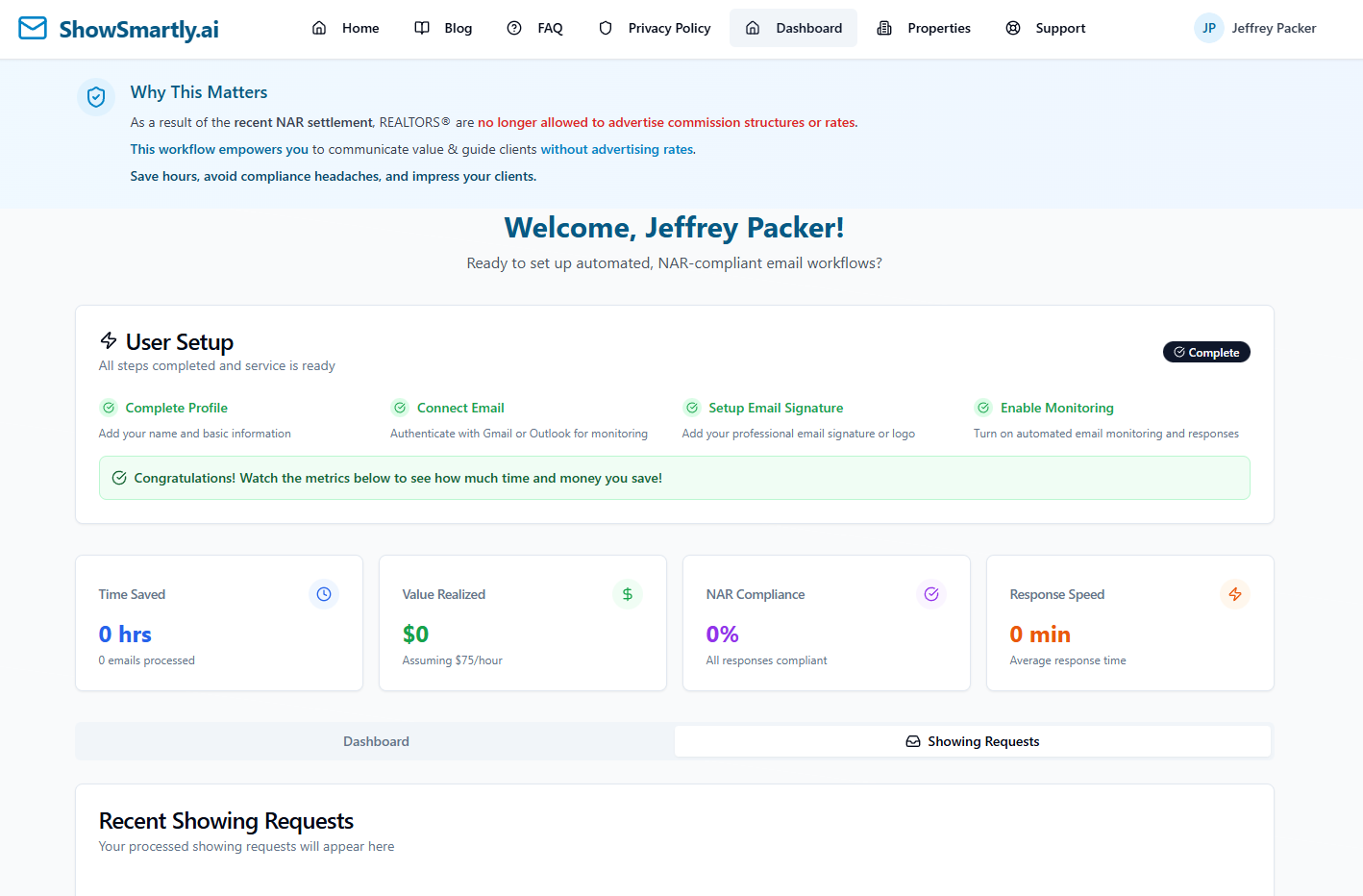Click the 'Welcome, Jeffrey Packer!' heading

click(x=675, y=228)
